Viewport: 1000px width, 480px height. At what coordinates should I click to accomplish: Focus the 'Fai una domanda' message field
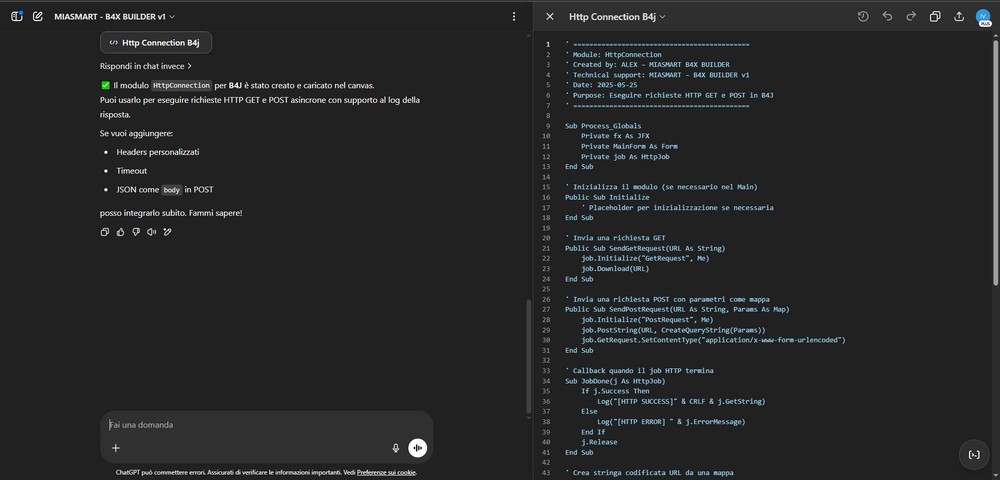point(267,425)
